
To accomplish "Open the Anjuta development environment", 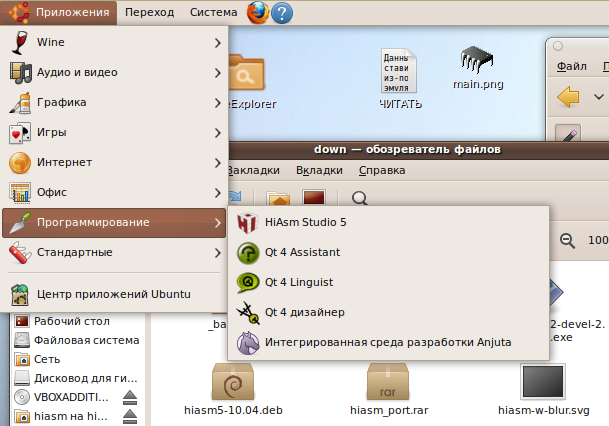I will [388, 342].
